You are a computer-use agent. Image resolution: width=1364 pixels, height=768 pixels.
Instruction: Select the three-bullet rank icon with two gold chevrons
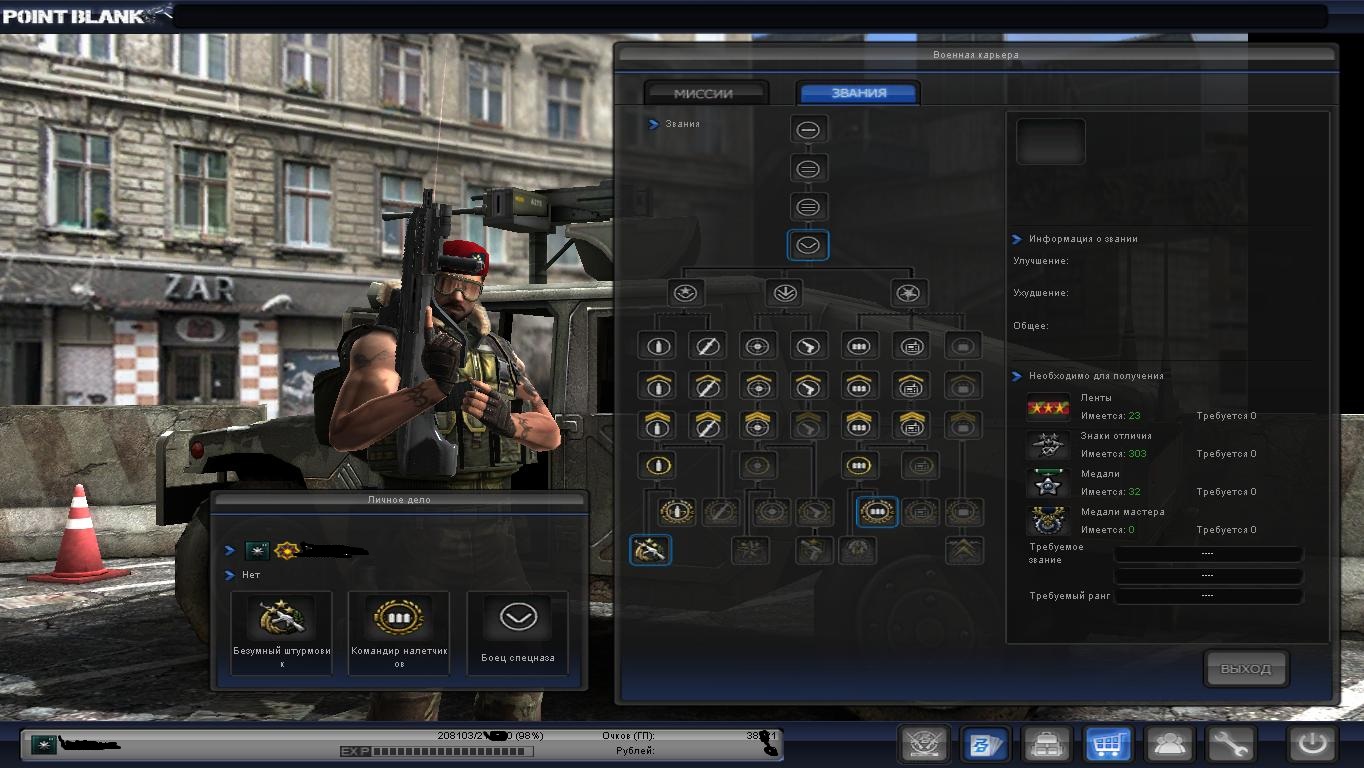tap(859, 425)
